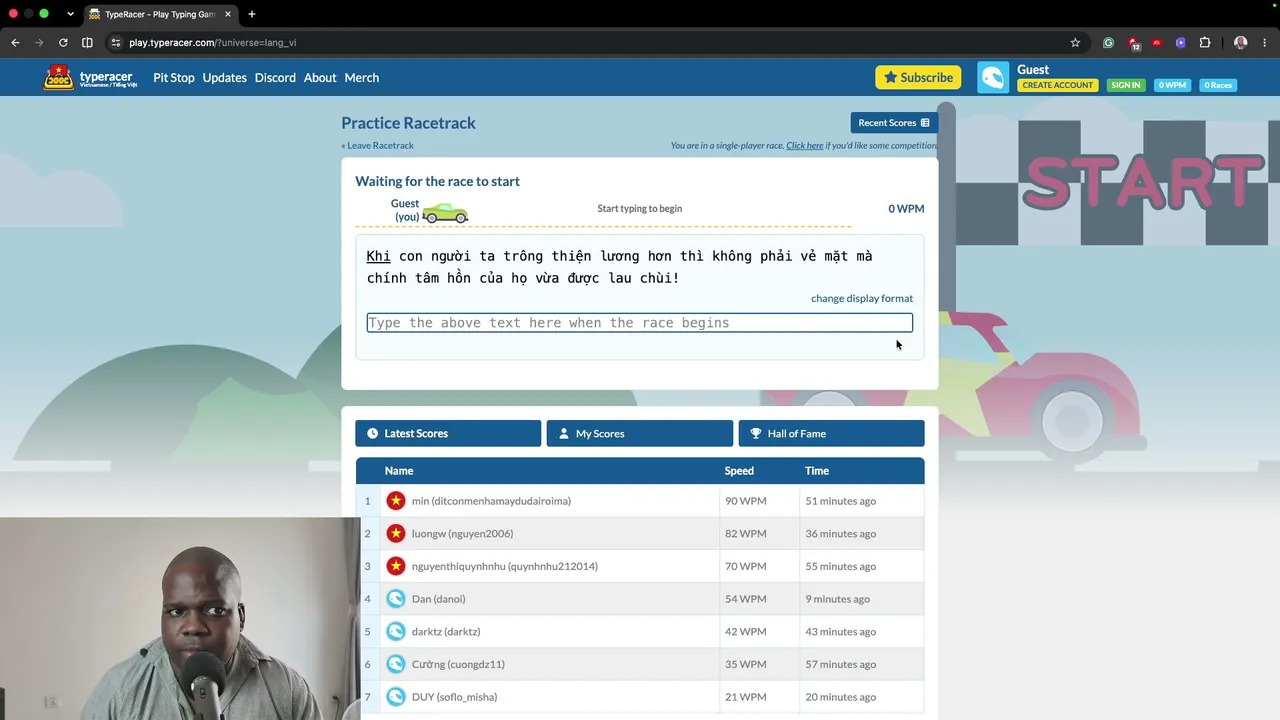Open the About menu item
The height and width of the screenshot is (720, 1280).
[320, 78]
